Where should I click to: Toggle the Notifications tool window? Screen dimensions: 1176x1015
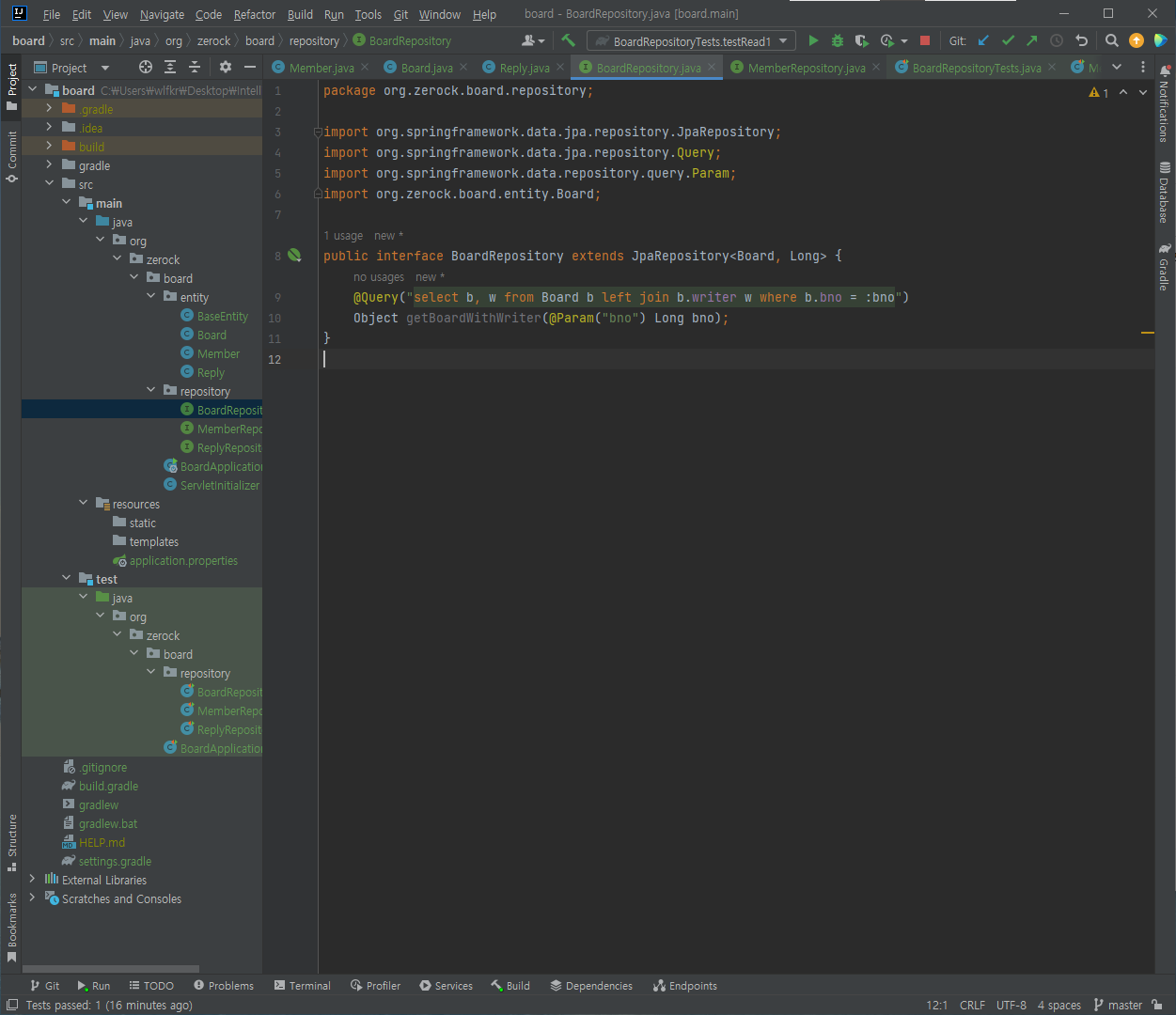pyautogui.click(x=1165, y=103)
